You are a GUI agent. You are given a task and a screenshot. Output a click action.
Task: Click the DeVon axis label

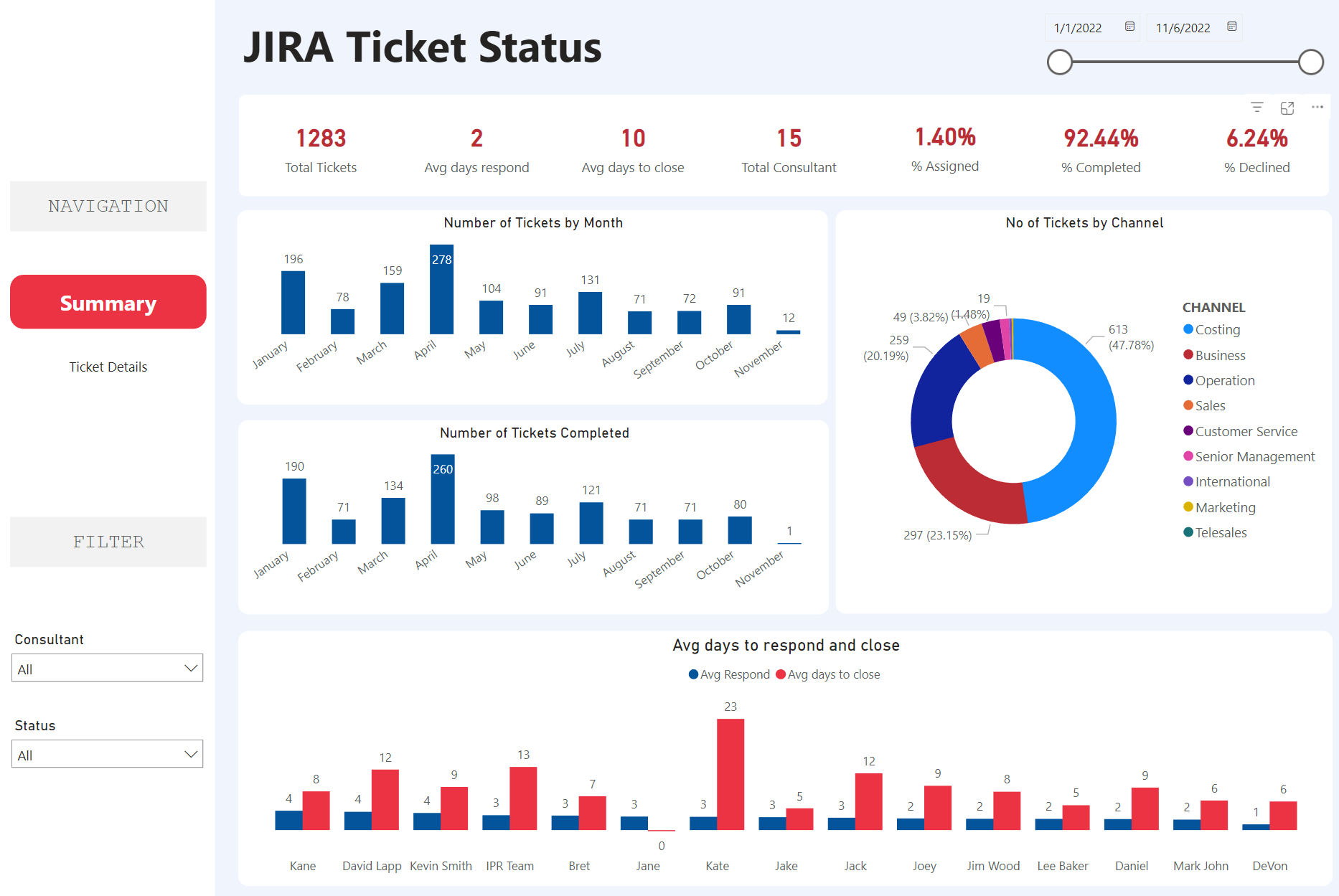click(x=1269, y=866)
